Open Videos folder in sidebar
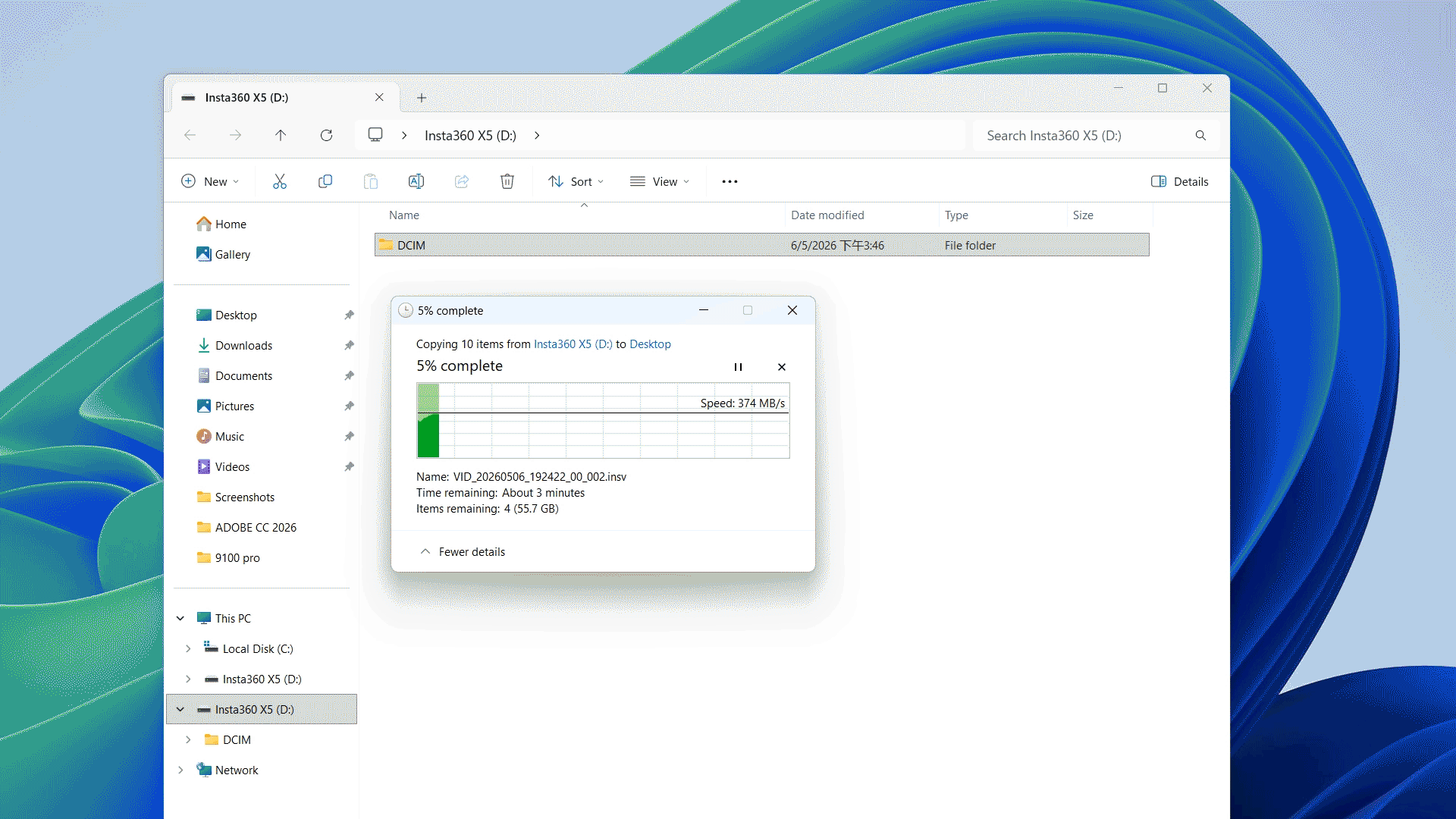The height and width of the screenshot is (819, 1456). coord(222,466)
